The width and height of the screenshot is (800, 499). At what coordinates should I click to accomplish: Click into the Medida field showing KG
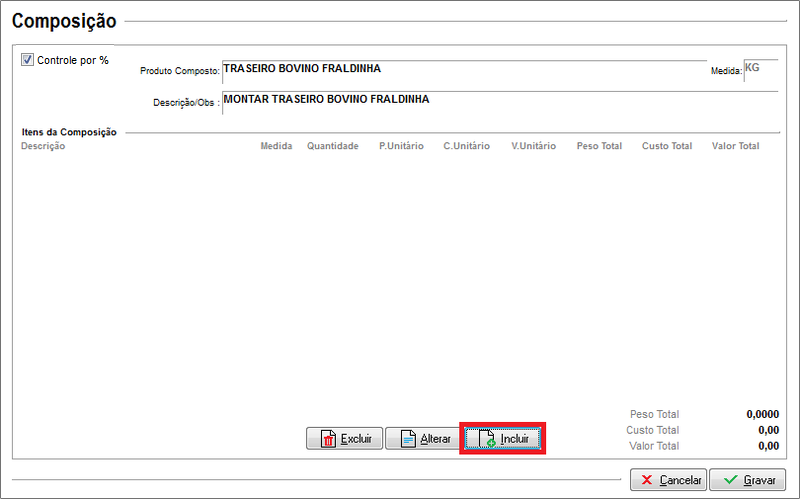(x=760, y=70)
